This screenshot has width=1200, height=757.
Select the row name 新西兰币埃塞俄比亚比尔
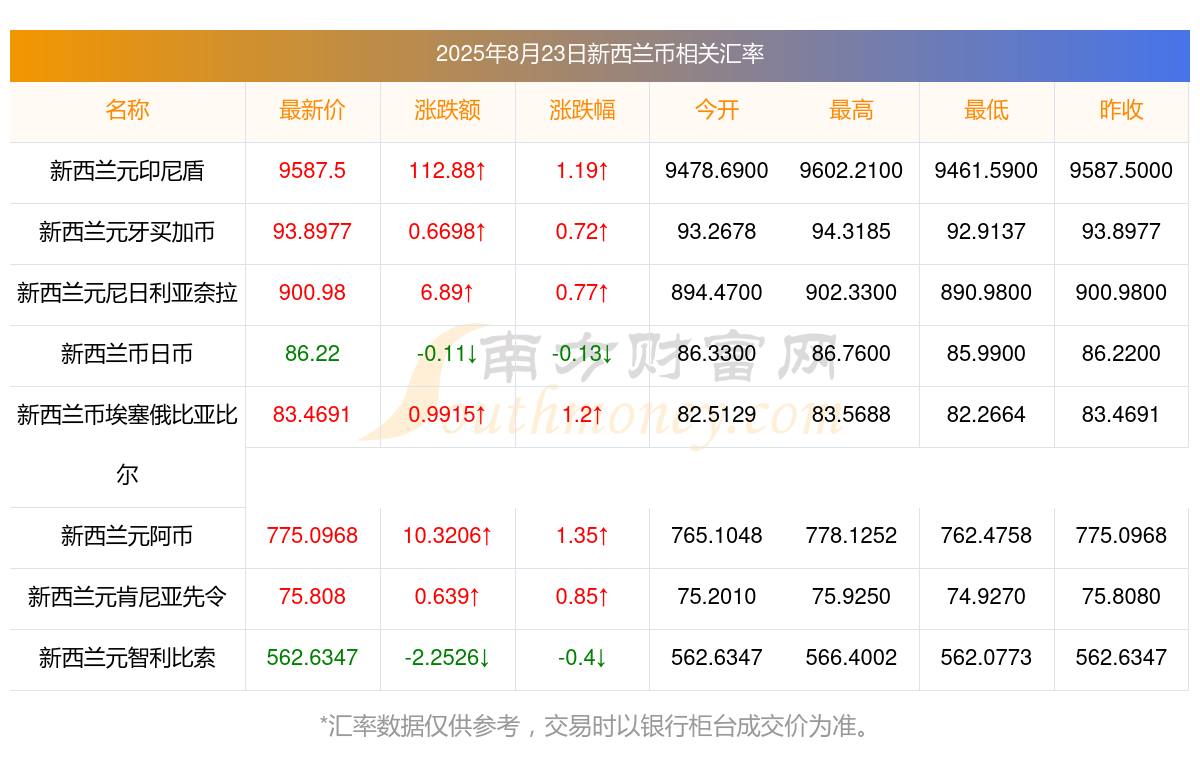(x=127, y=445)
